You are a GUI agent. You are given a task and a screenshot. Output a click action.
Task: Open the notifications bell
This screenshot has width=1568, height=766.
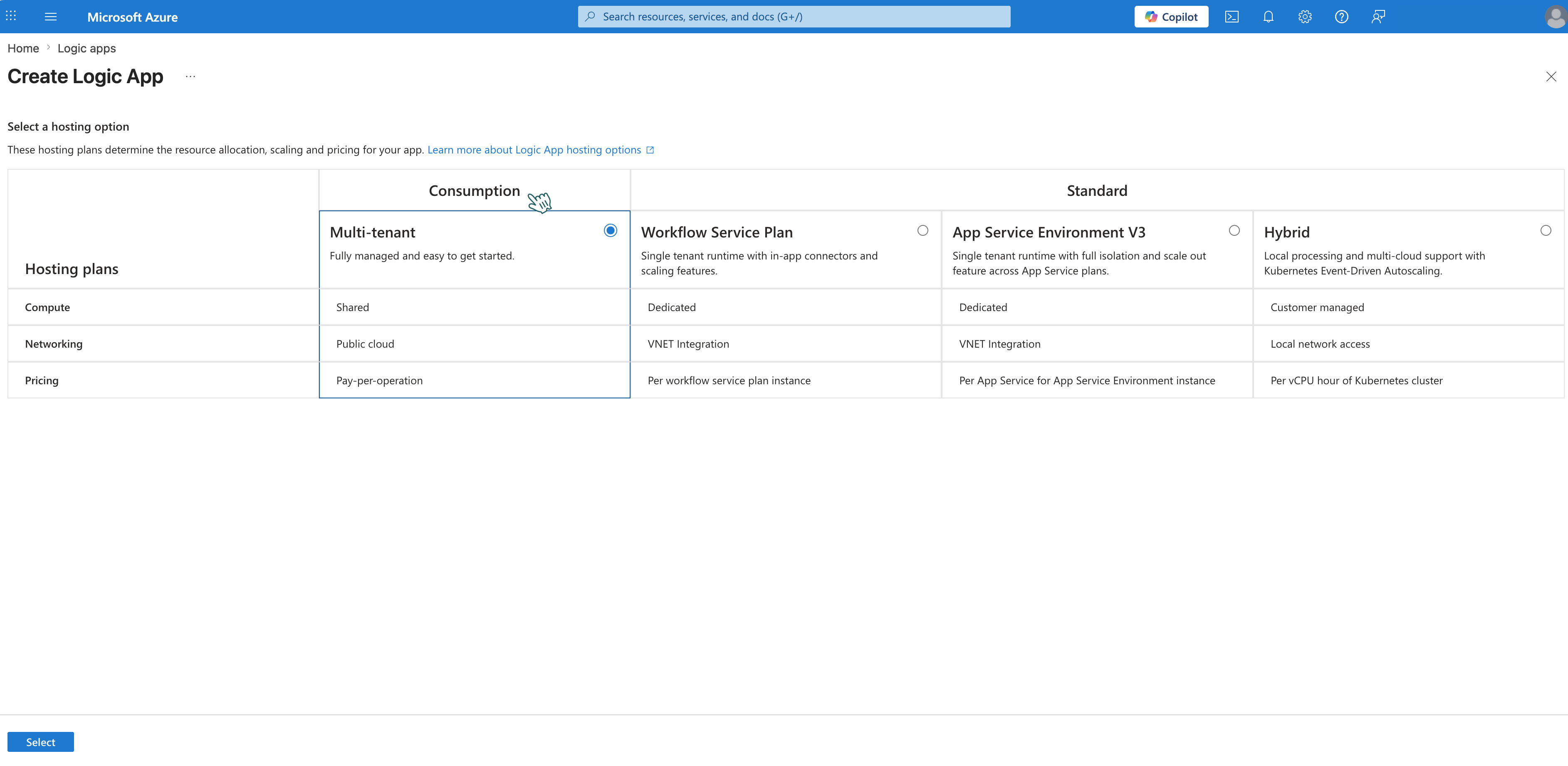click(x=1268, y=17)
